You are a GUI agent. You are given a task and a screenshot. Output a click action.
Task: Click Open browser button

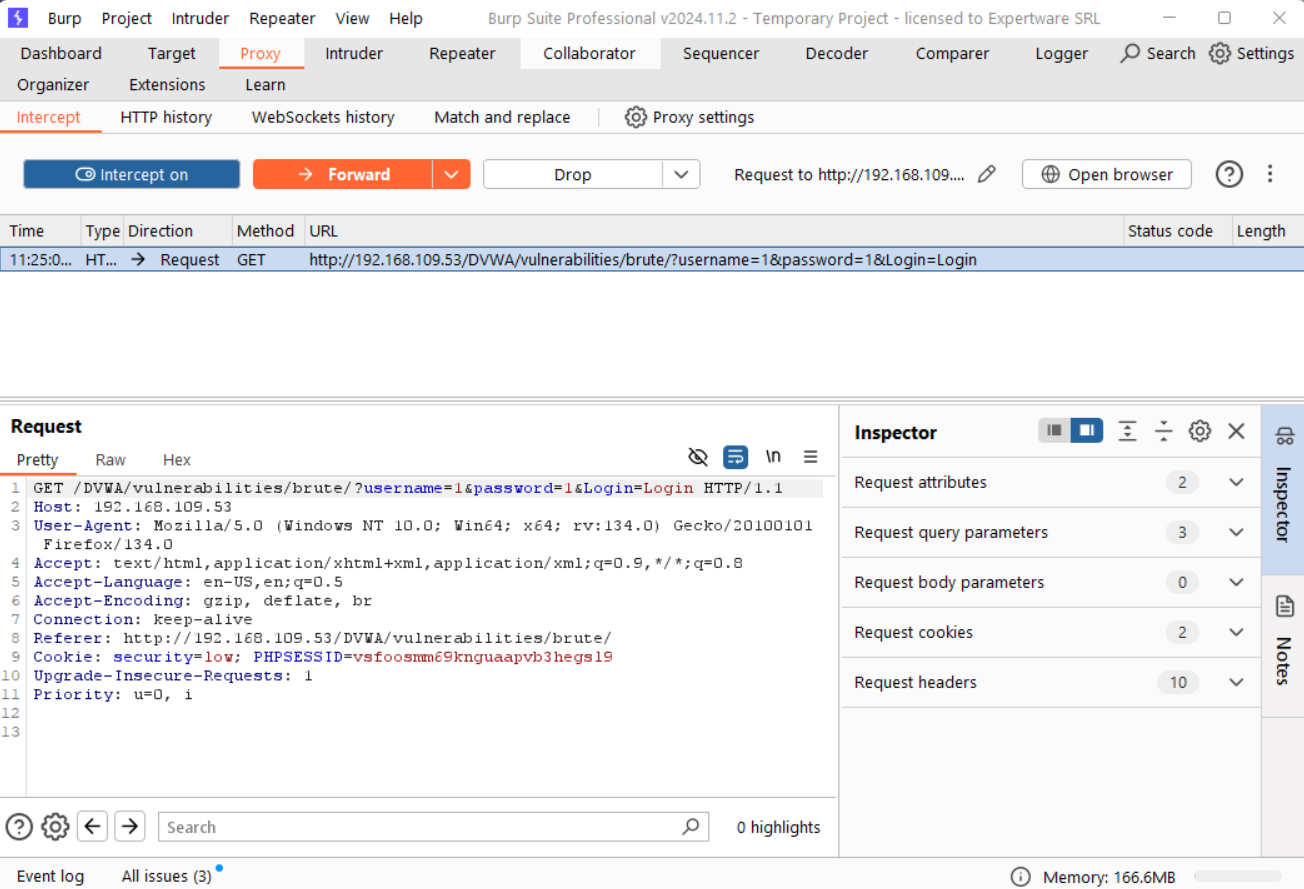[1107, 174]
